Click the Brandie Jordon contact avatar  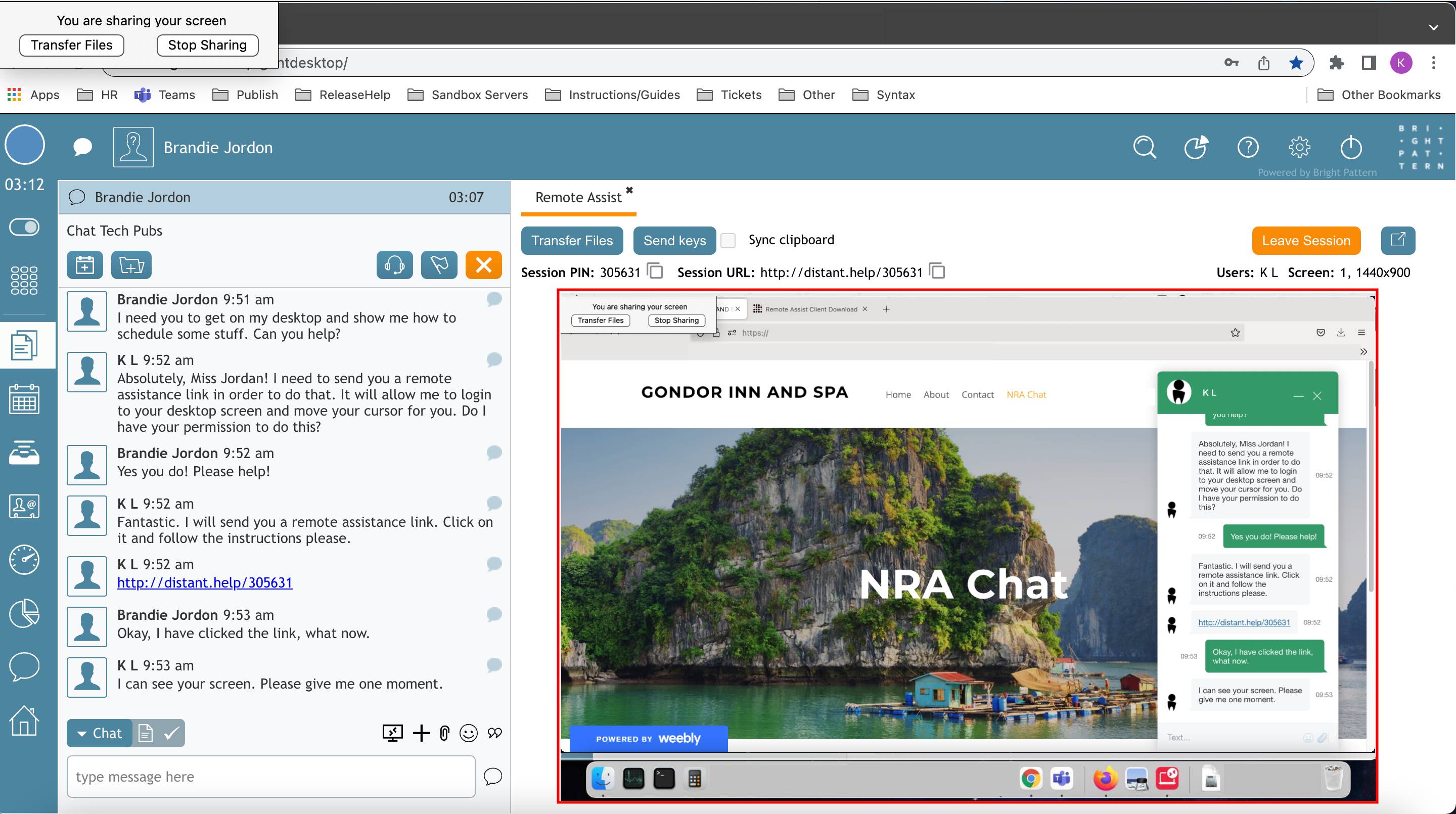133,147
